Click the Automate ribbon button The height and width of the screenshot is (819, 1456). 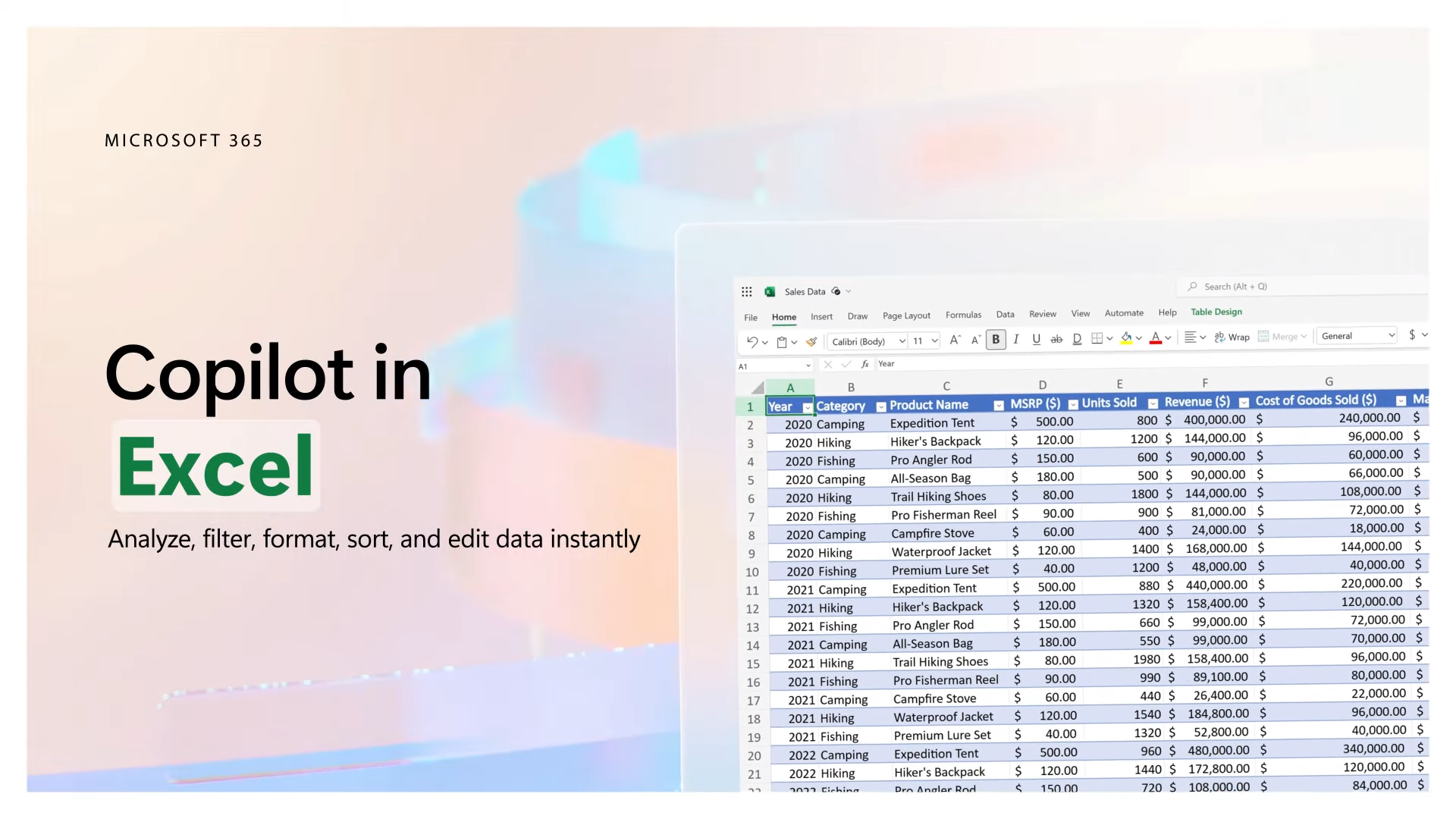click(1124, 312)
